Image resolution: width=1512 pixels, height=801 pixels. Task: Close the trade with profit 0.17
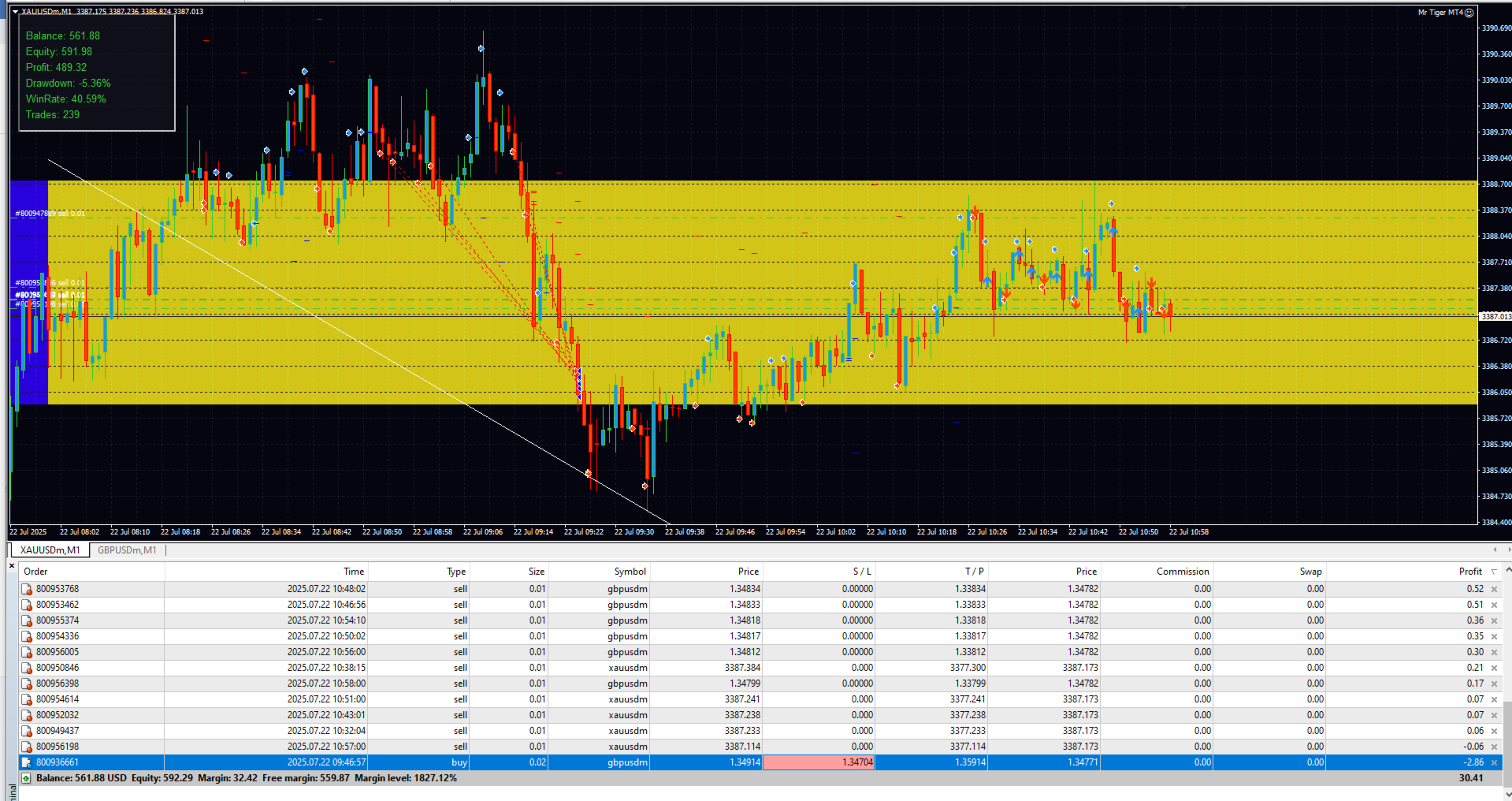[x=1494, y=684]
